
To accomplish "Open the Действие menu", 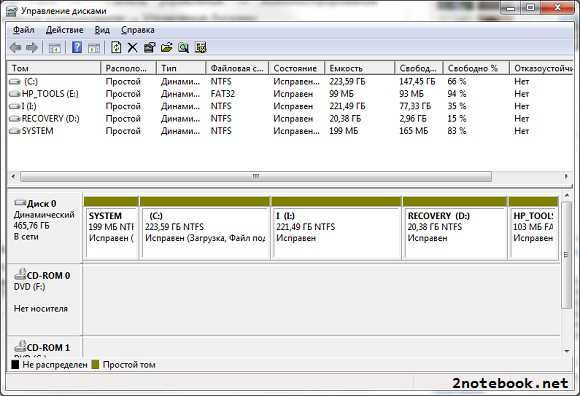I will [x=65, y=30].
